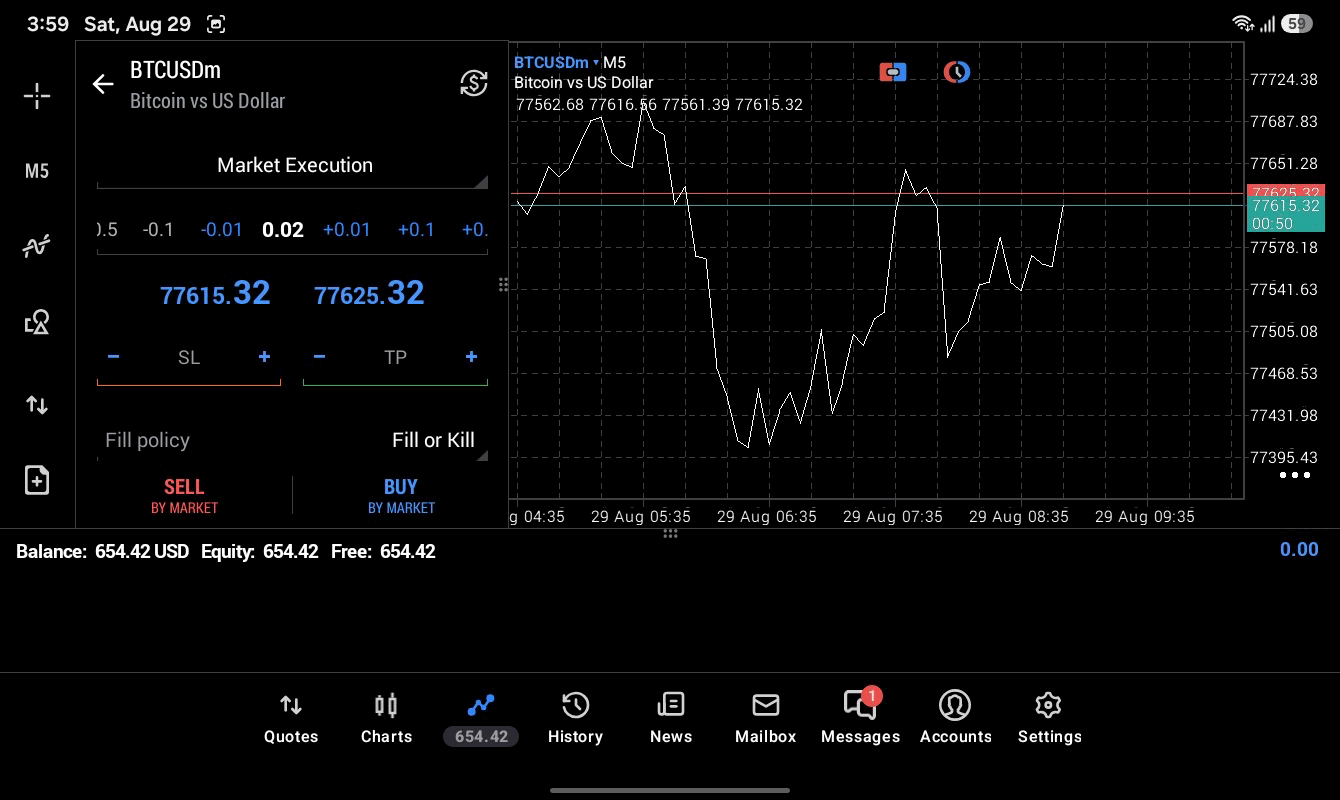
Task: Tap the red-blue one-click trading icon
Action: click(893, 72)
